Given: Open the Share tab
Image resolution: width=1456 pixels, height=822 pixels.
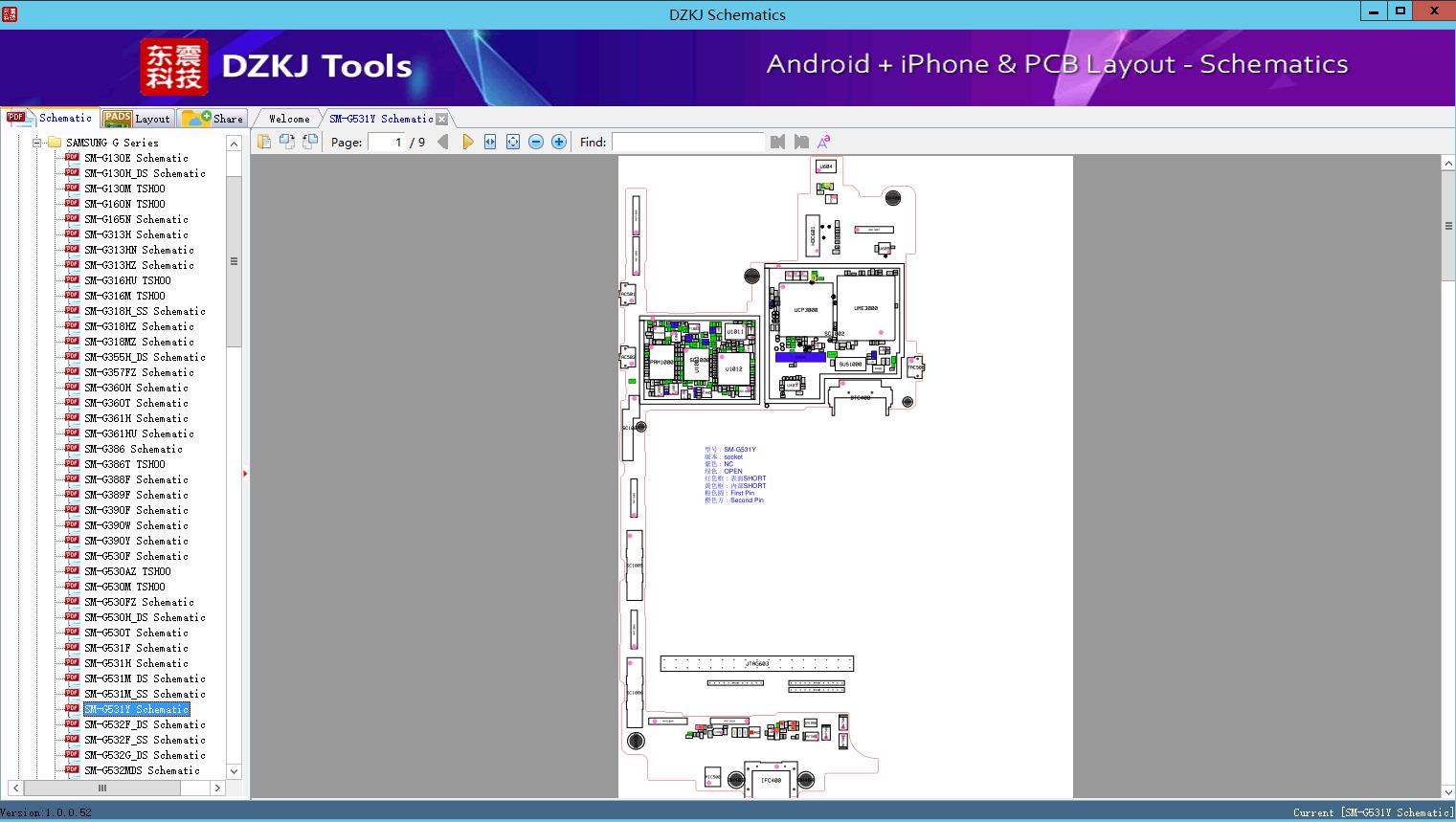Looking at the screenshot, I should (213, 119).
